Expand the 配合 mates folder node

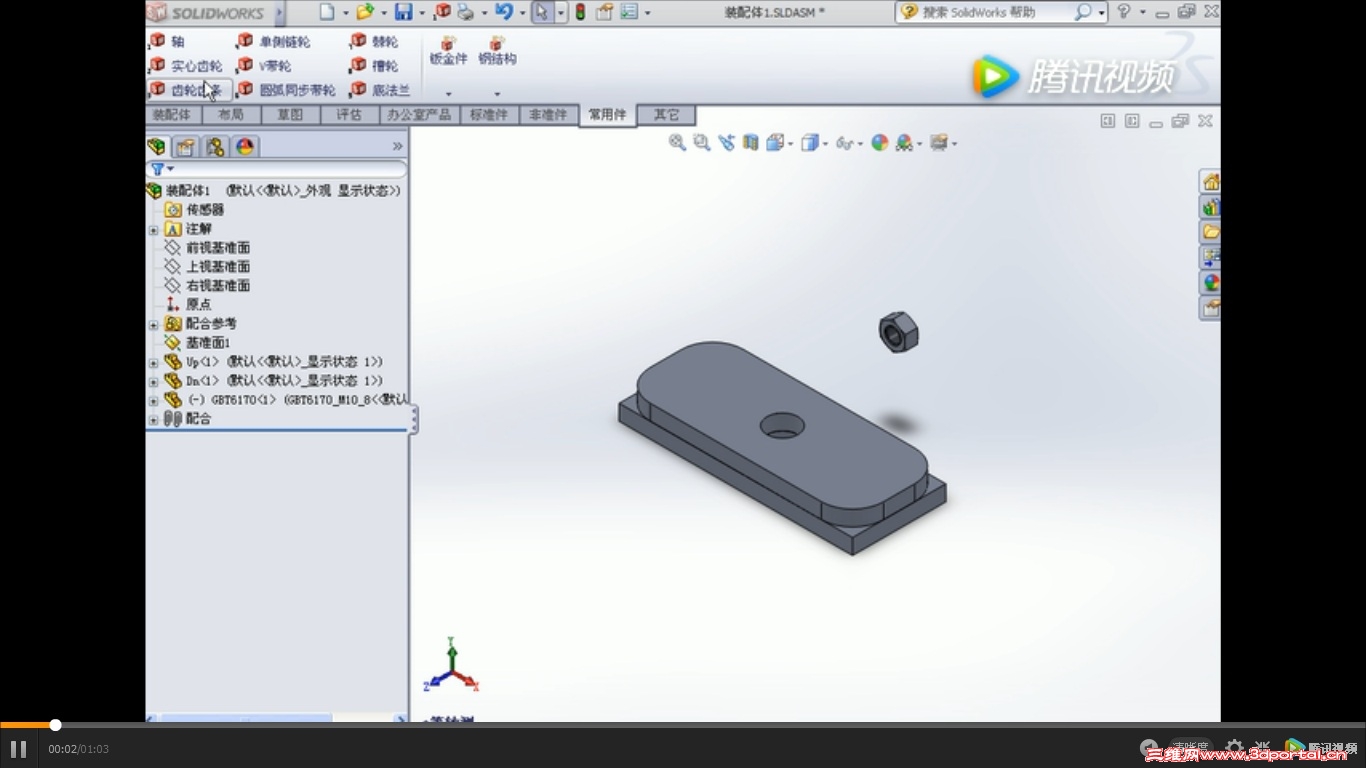(x=154, y=420)
